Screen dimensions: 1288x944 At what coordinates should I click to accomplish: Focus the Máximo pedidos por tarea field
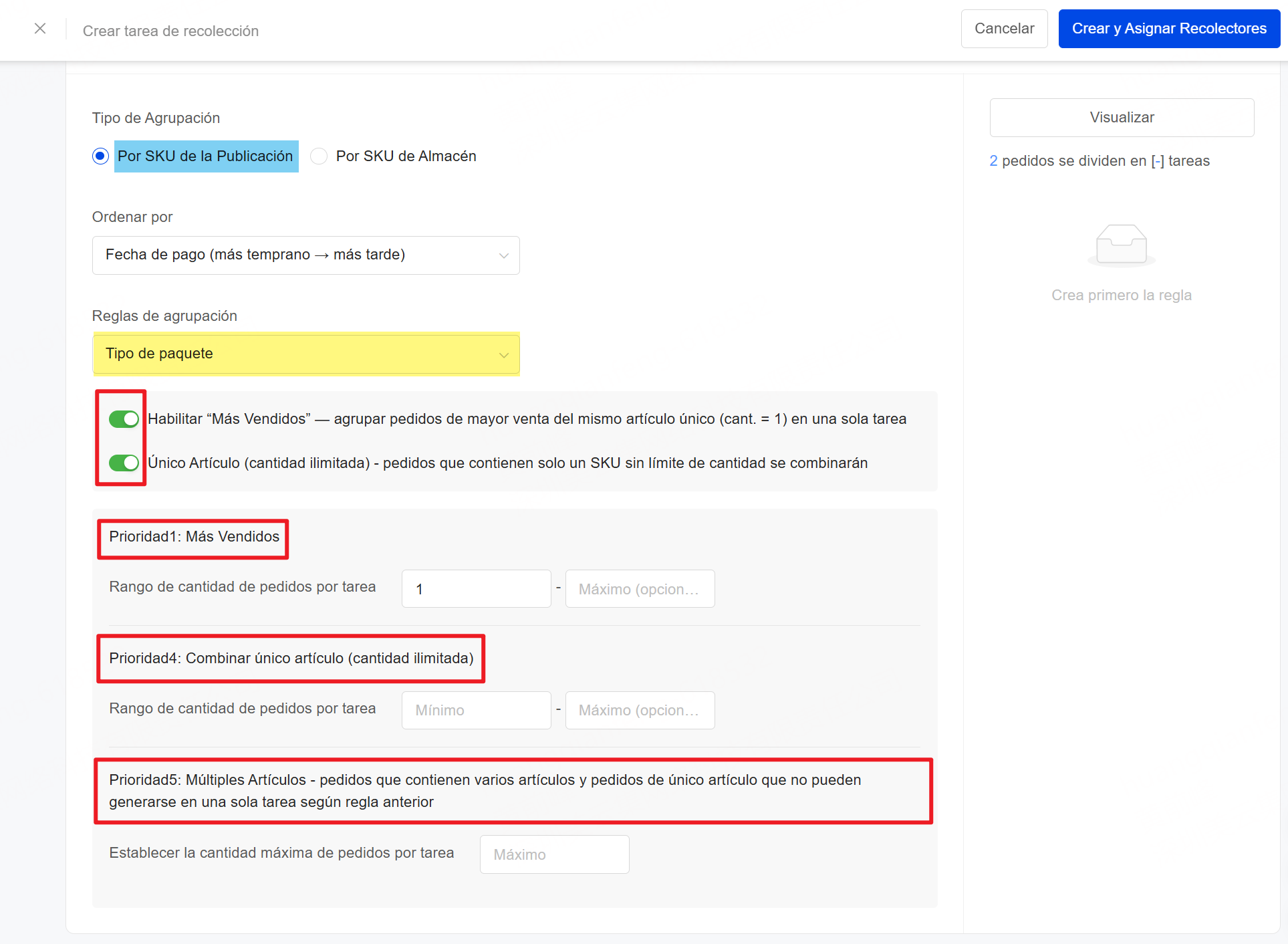[553, 854]
